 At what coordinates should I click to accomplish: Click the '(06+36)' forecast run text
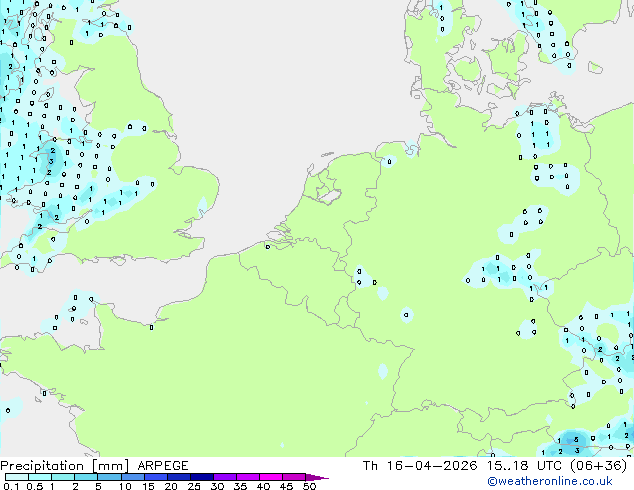tap(599, 466)
